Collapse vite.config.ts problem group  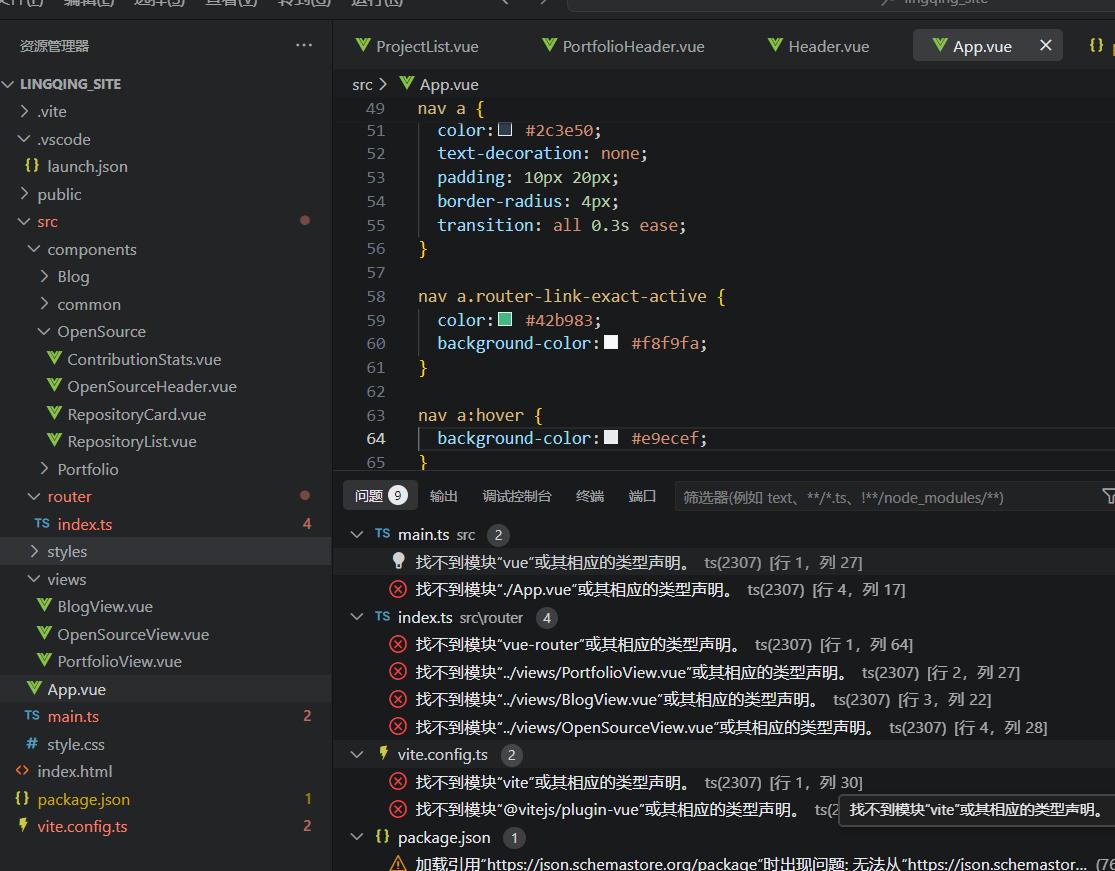click(x=357, y=755)
